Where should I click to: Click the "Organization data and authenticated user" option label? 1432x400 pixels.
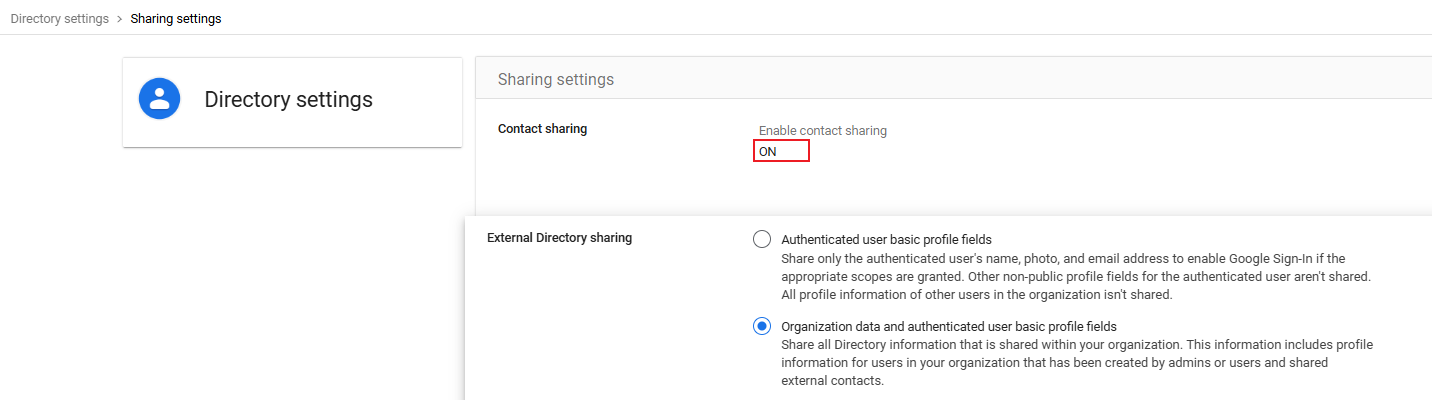pyautogui.click(x=948, y=326)
